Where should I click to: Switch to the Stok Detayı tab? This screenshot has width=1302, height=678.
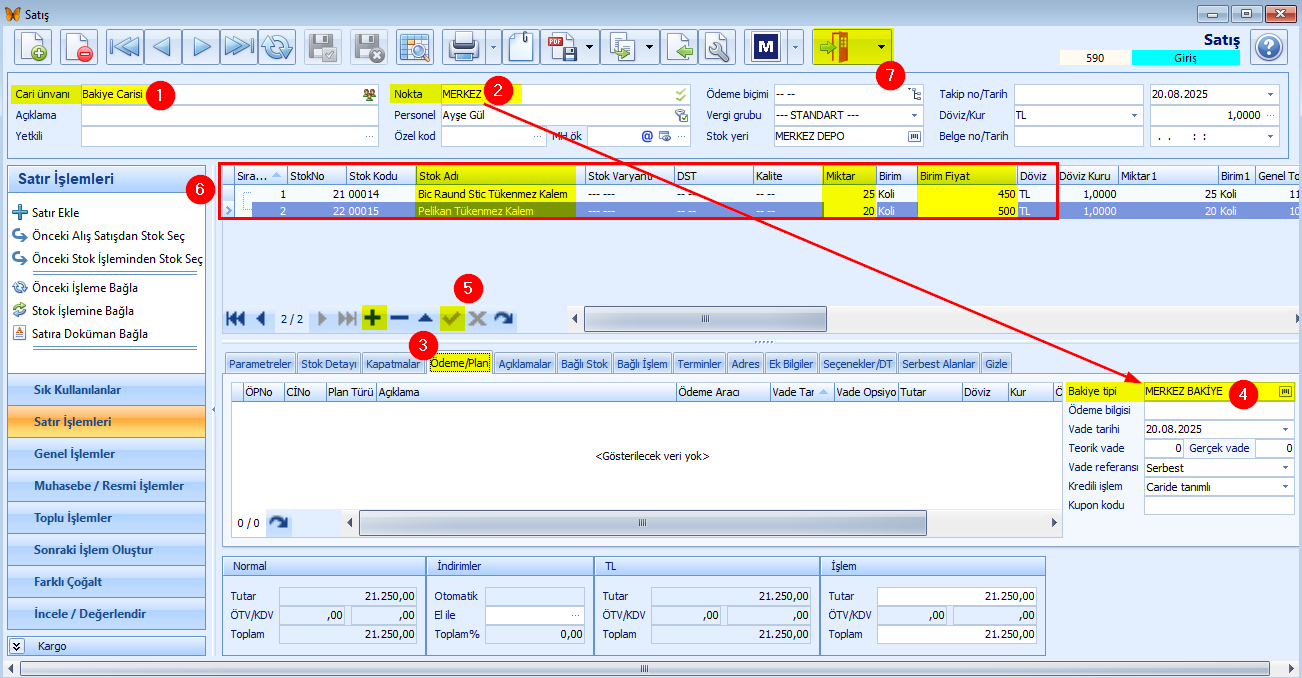tap(329, 364)
